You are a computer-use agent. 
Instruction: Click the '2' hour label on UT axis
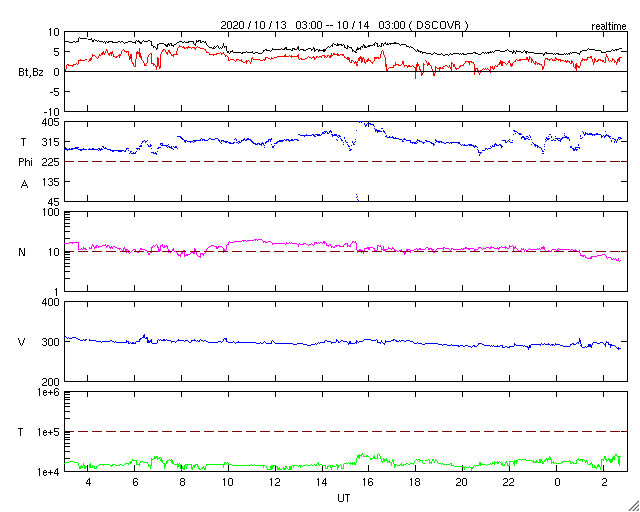604,483
